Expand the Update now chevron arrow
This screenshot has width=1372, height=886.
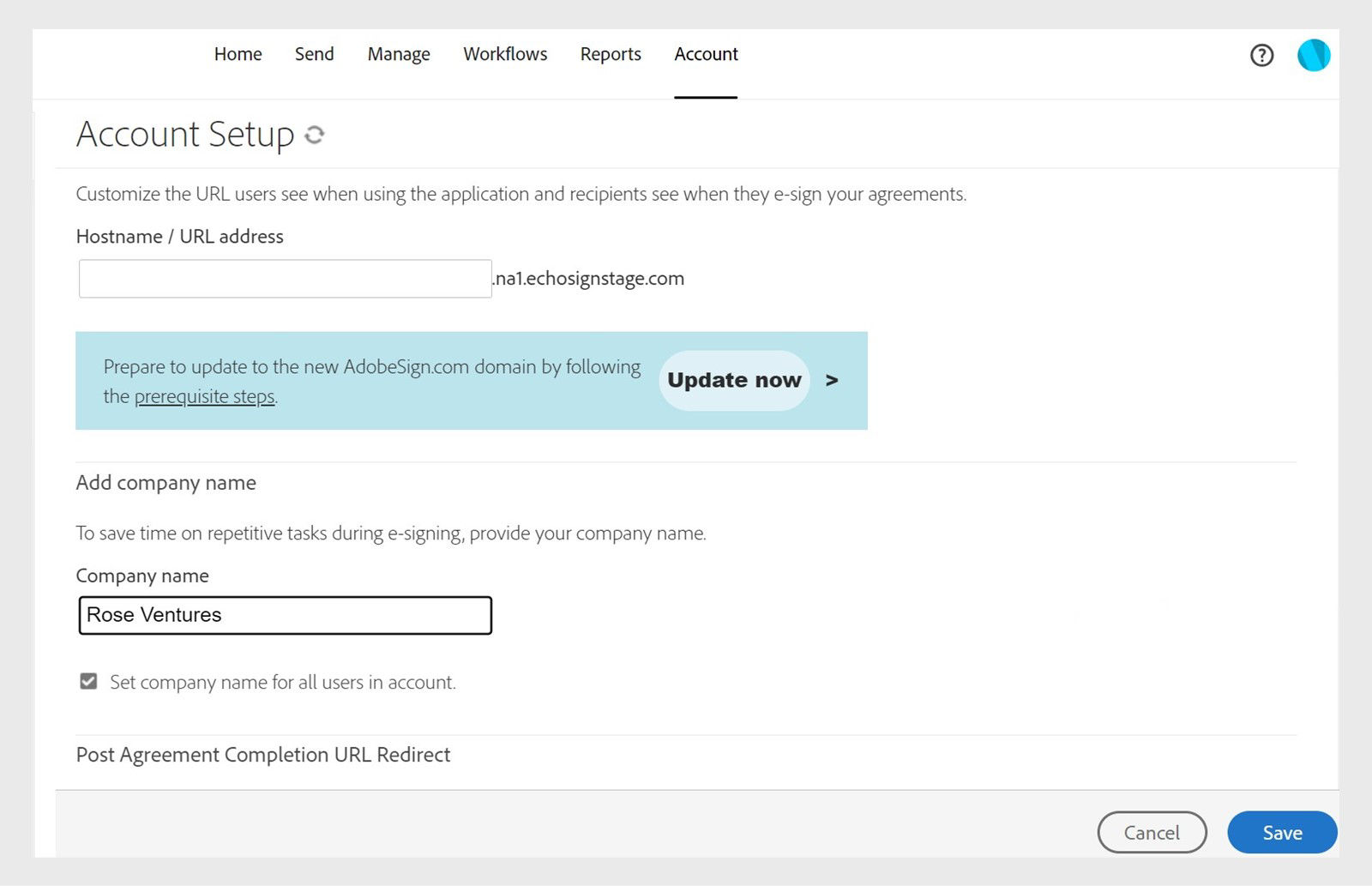coord(832,380)
